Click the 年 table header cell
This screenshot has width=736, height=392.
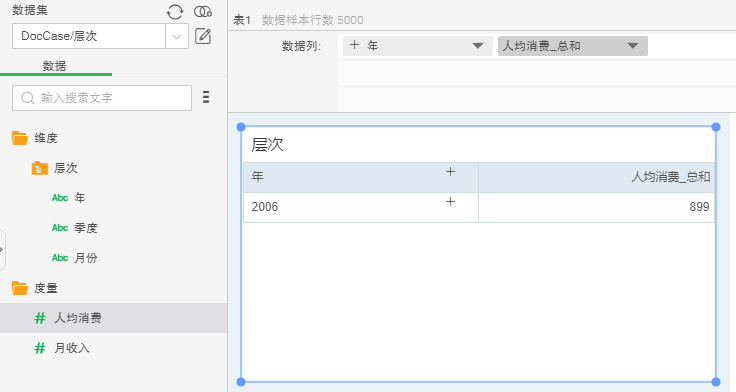[361, 177]
